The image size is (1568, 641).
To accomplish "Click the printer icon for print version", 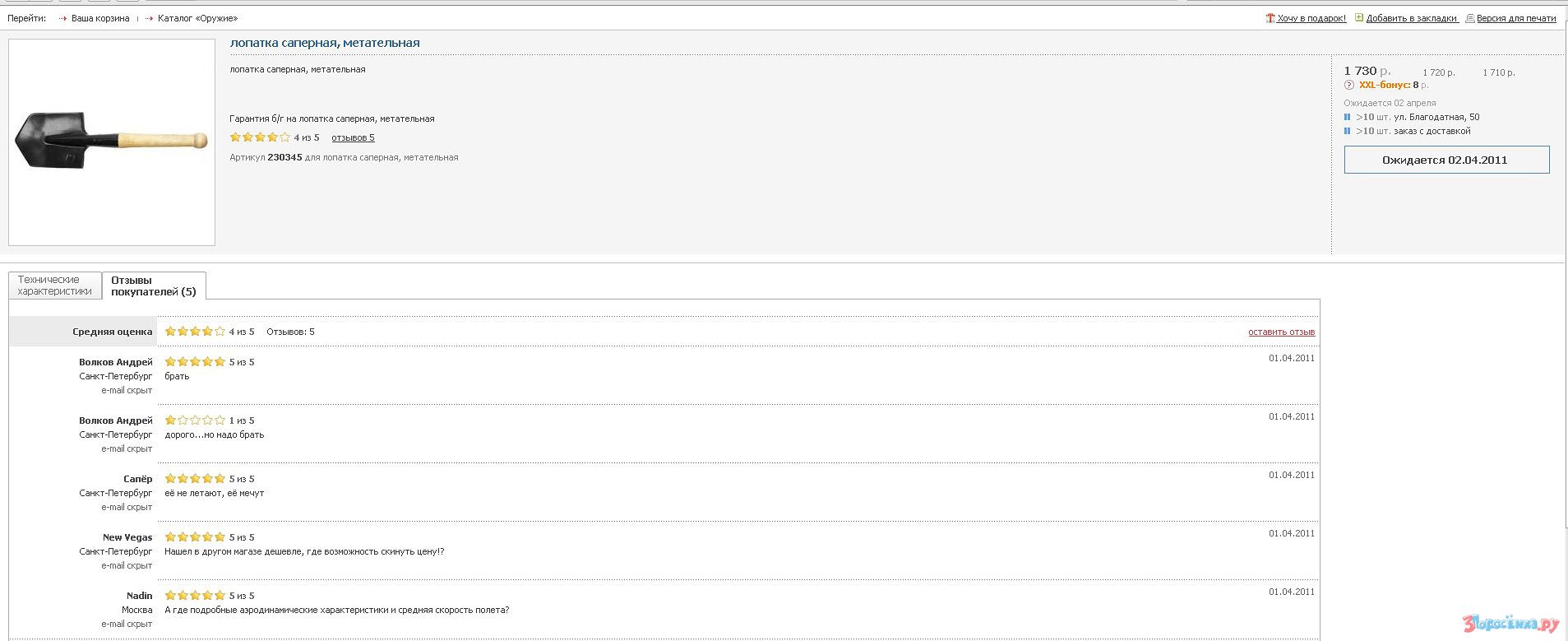I will [x=1470, y=18].
